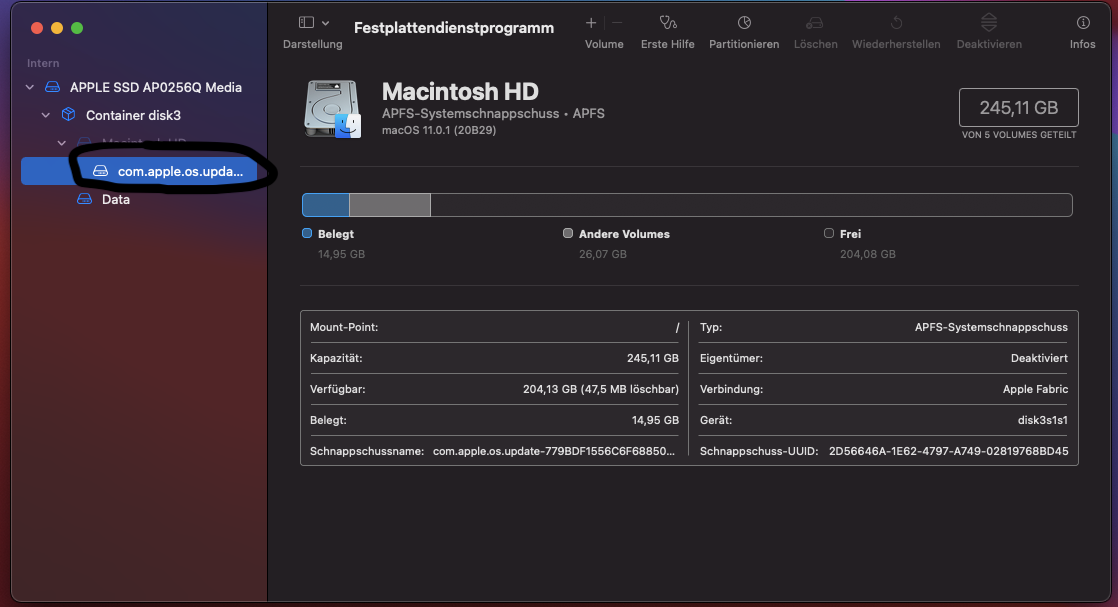
Task: Click the Schnappschussname value com.apple.os.update-779BDF...
Action: (x=553, y=451)
